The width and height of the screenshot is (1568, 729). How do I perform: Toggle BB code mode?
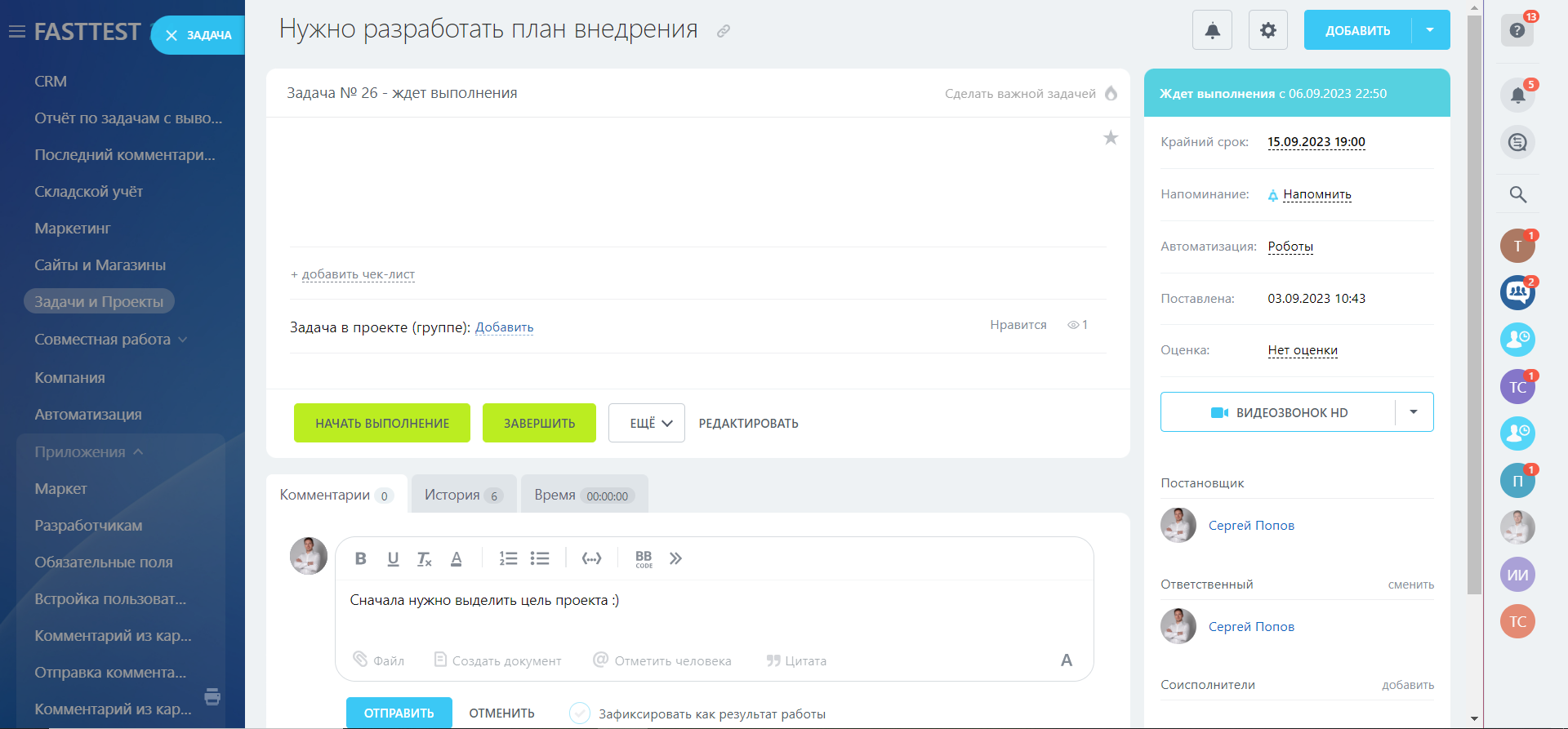tap(644, 558)
